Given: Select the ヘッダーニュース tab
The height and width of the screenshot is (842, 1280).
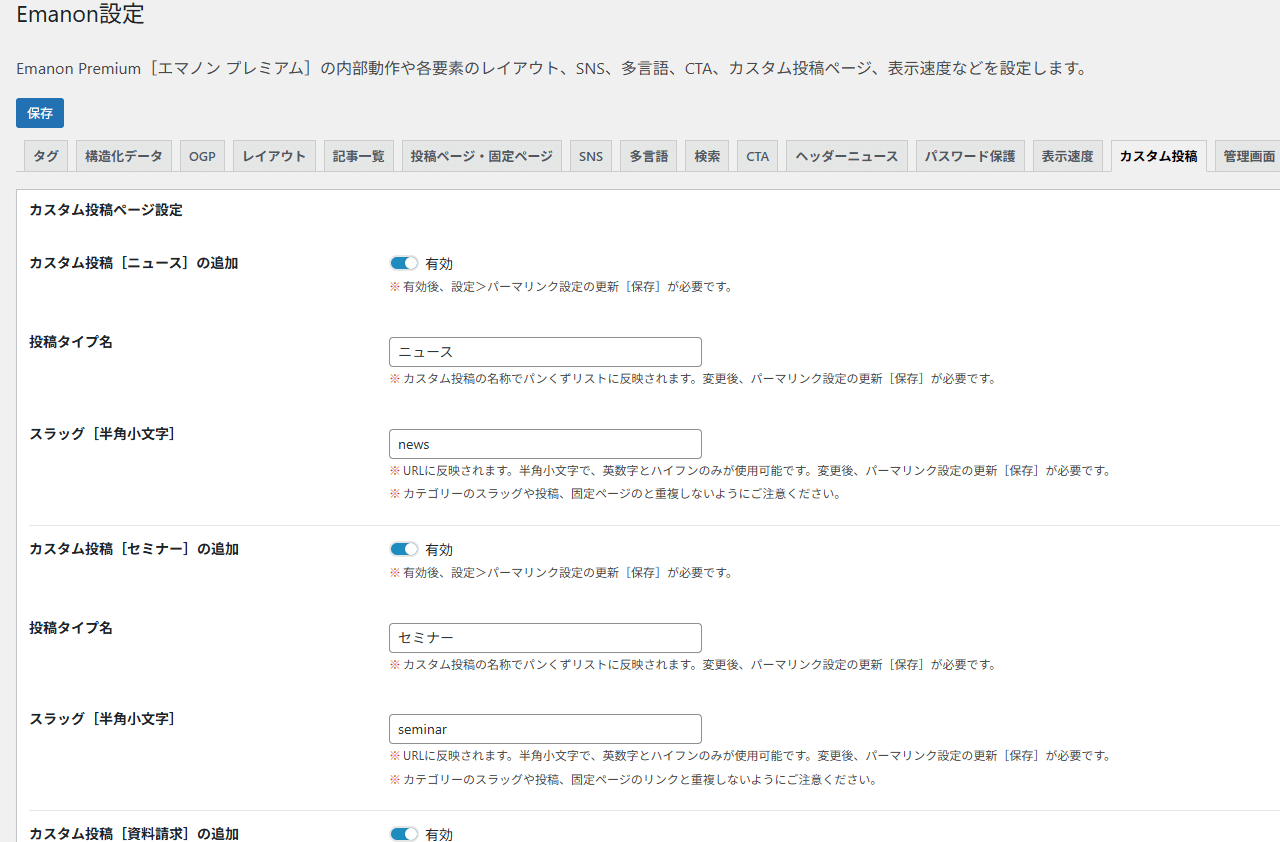Looking at the screenshot, I should tap(846, 155).
